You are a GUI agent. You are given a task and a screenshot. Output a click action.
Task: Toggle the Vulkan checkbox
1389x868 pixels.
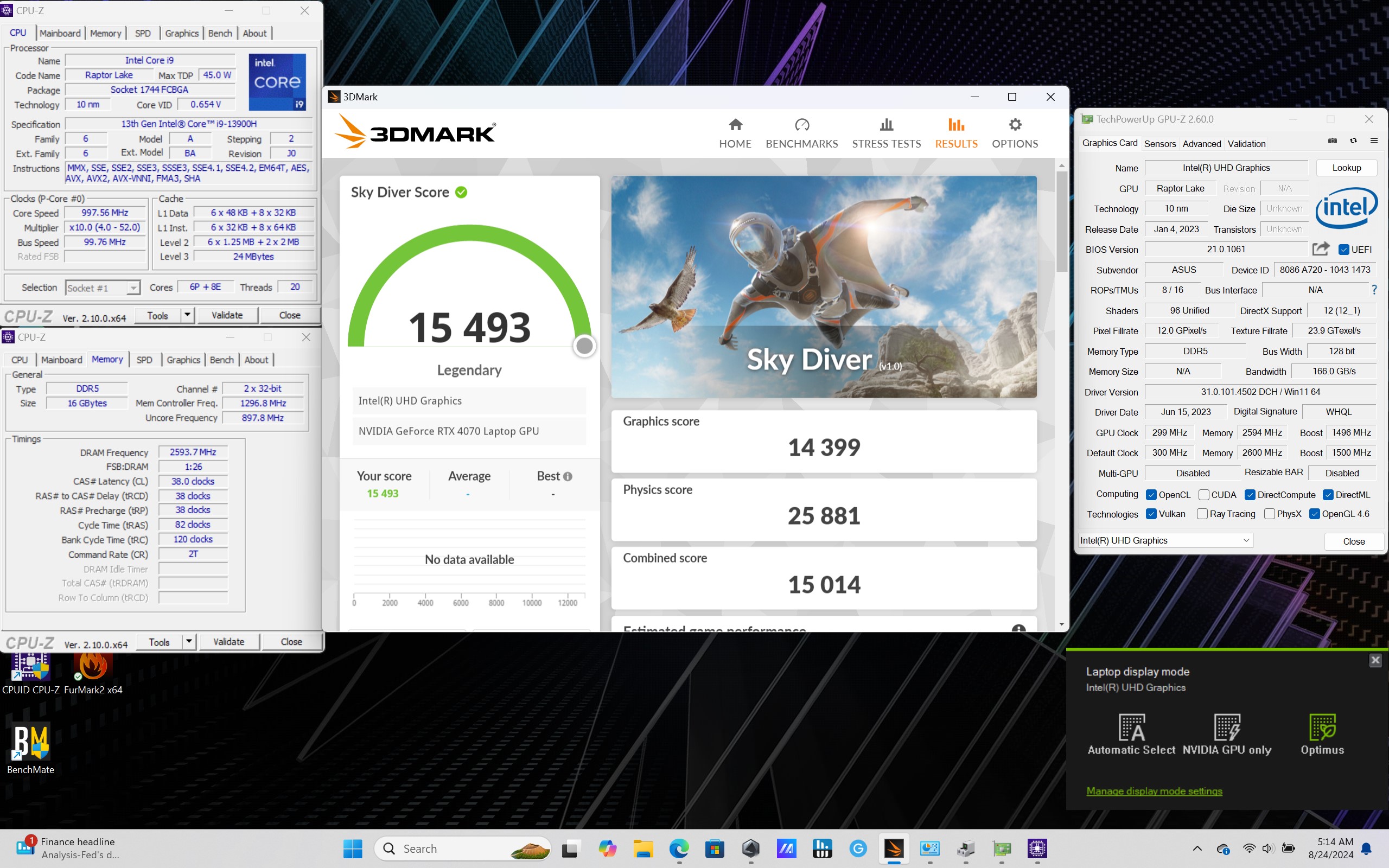(x=1151, y=514)
